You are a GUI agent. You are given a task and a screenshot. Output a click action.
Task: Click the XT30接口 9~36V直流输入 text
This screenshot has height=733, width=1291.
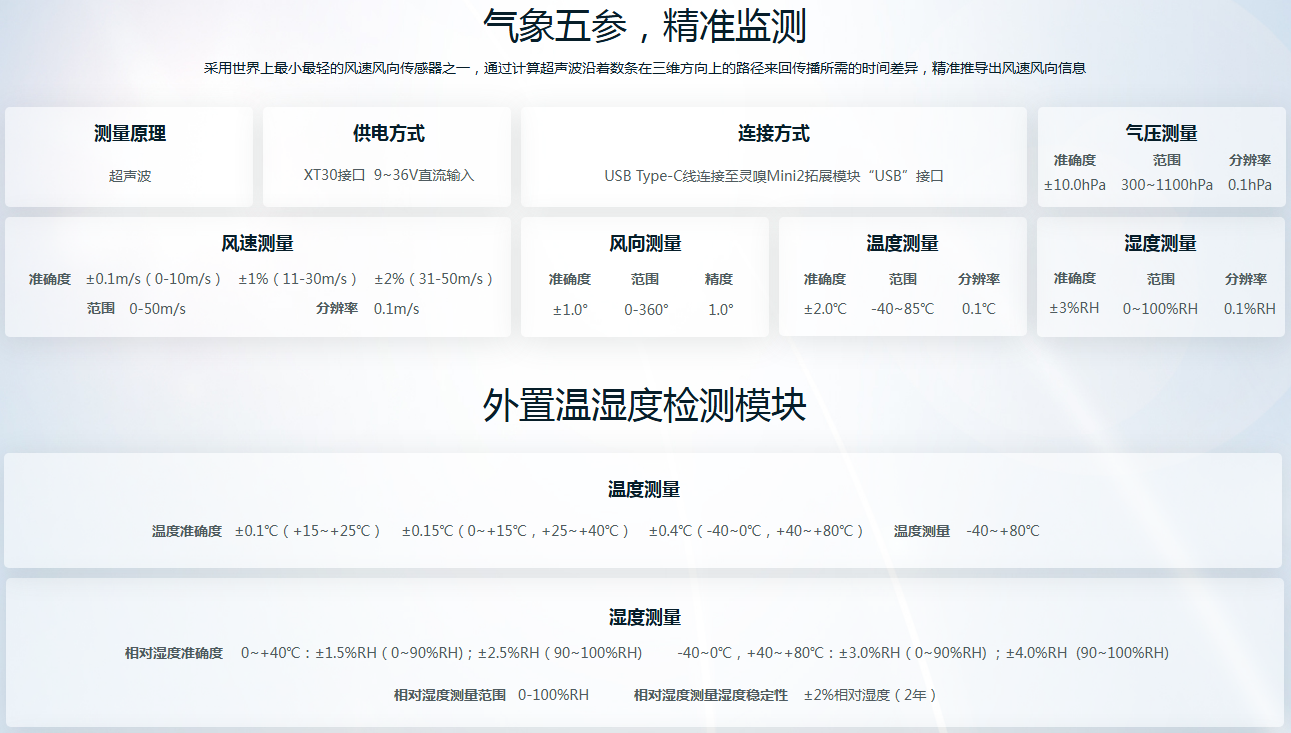[388, 176]
